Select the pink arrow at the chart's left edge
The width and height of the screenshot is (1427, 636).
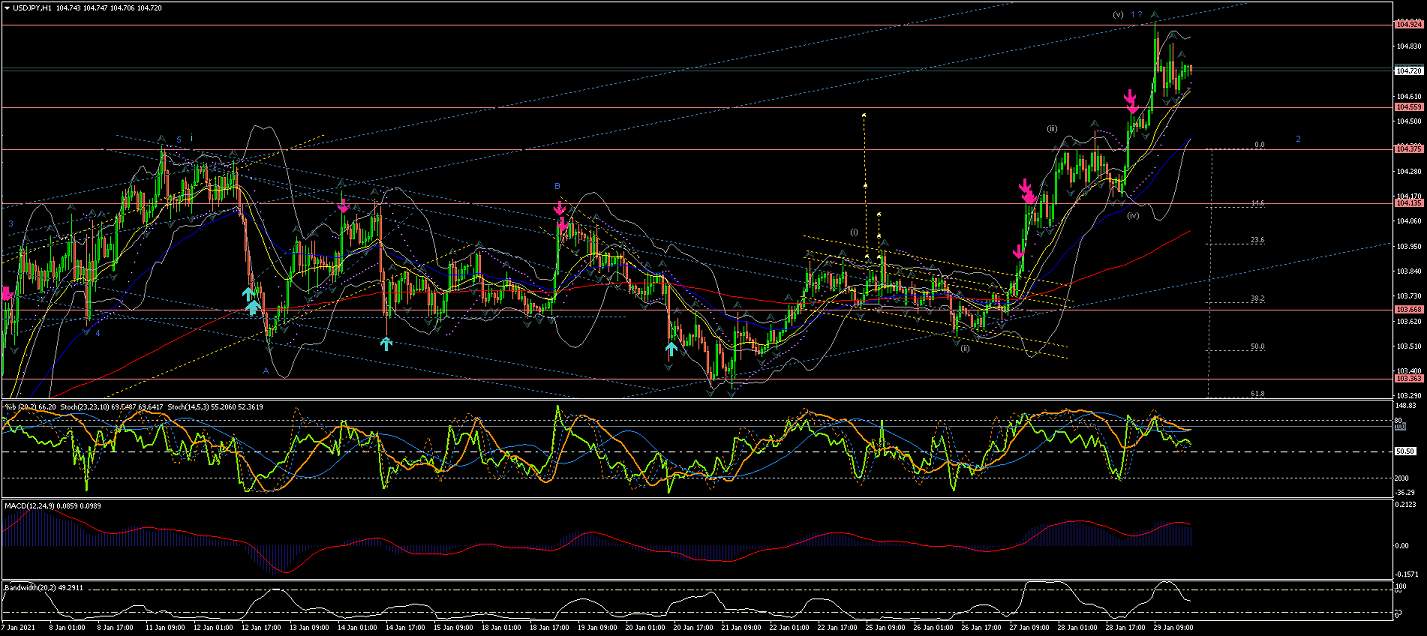(x=5, y=293)
